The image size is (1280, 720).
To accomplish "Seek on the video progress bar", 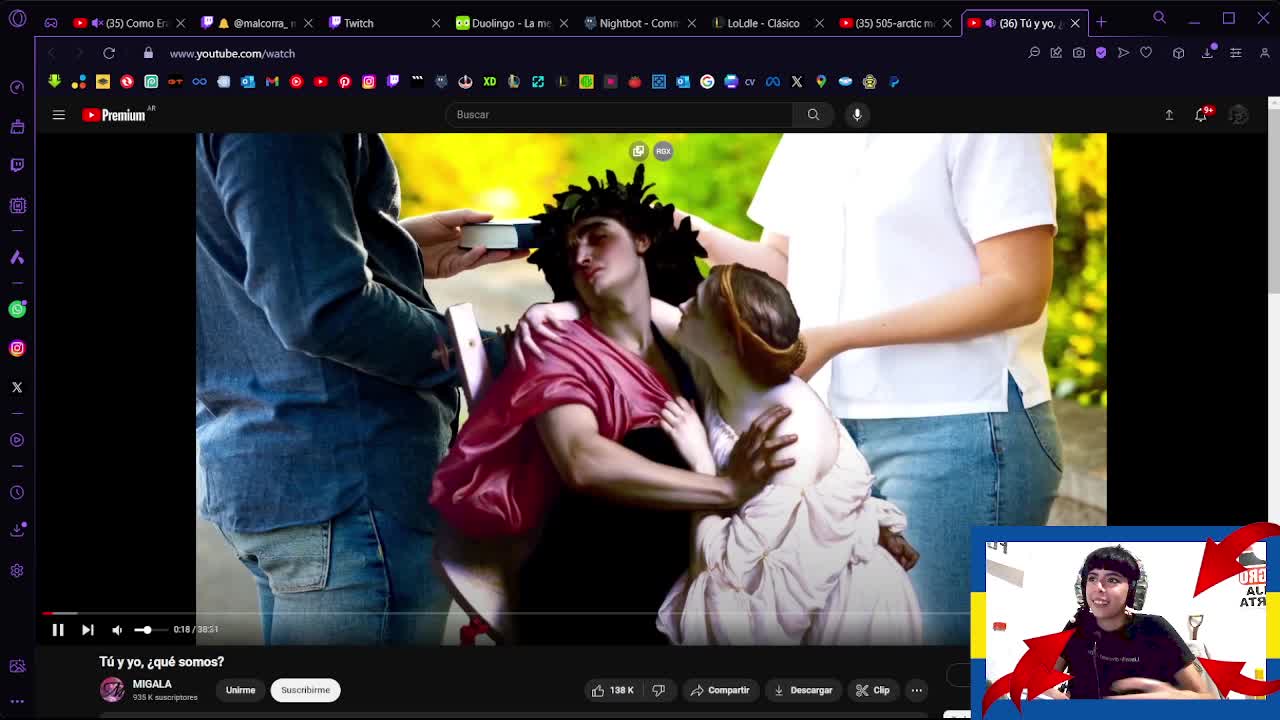I will [x=507, y=613].
